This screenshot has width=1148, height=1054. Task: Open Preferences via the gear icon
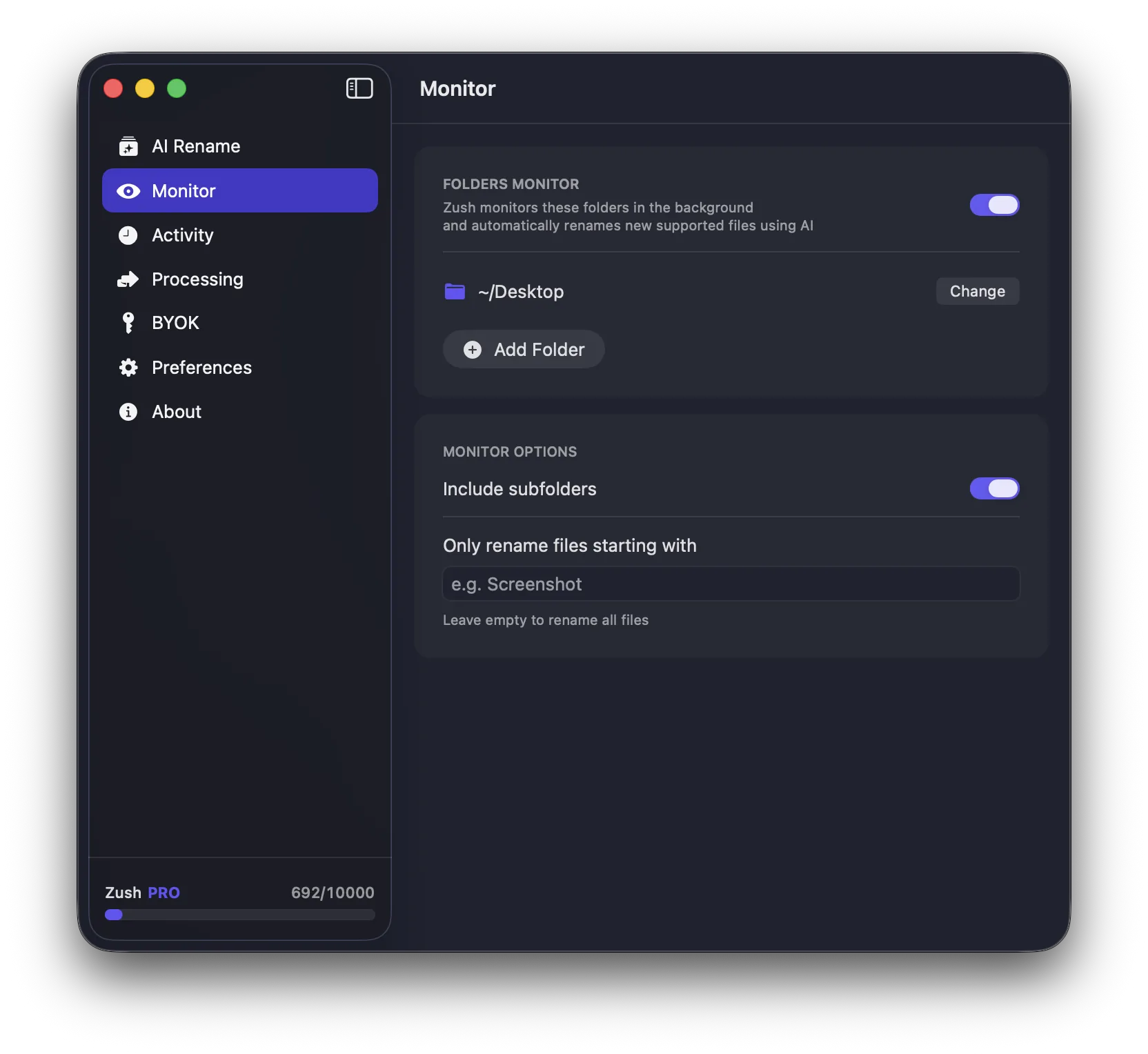pyautogui.click(x=128, y=368)
